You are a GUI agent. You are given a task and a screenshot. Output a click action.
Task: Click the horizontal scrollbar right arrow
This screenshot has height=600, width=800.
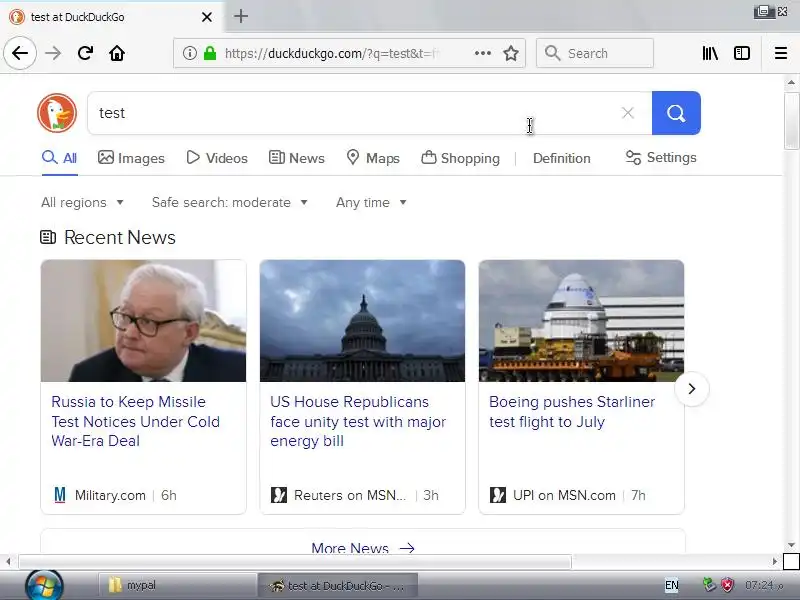[774, 562]
